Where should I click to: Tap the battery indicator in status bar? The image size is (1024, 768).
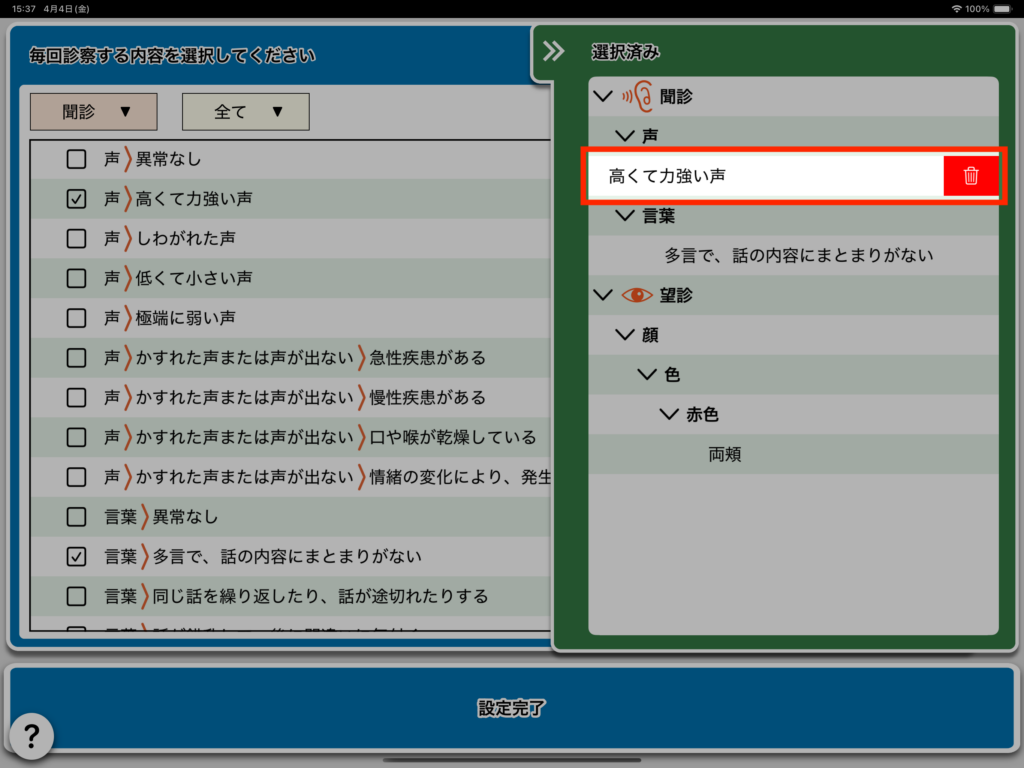1003,8
